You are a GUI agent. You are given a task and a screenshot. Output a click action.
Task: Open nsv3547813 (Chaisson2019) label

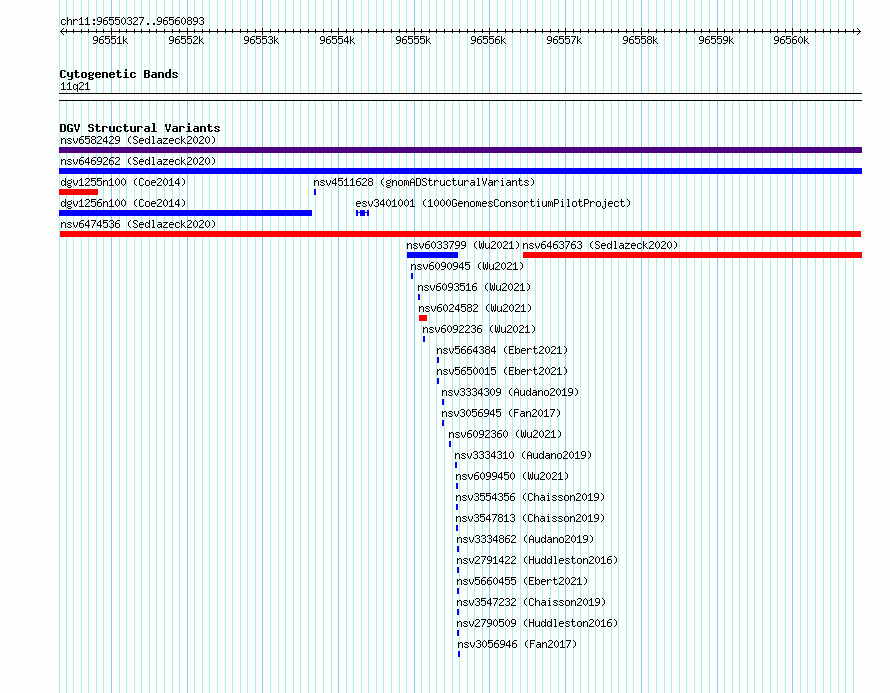(530, 518)
